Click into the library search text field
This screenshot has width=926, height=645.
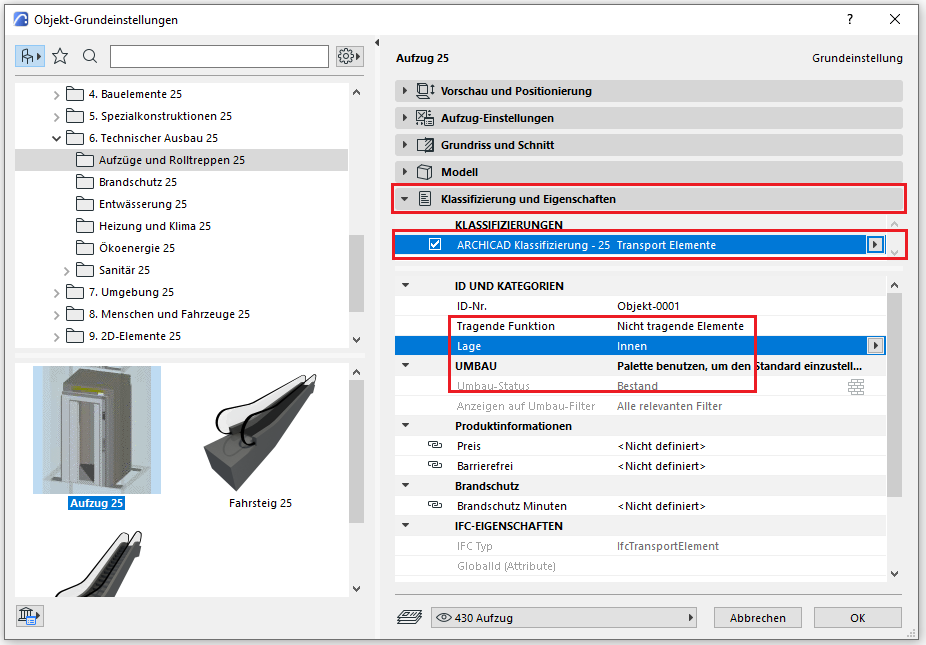pos(219,56)
